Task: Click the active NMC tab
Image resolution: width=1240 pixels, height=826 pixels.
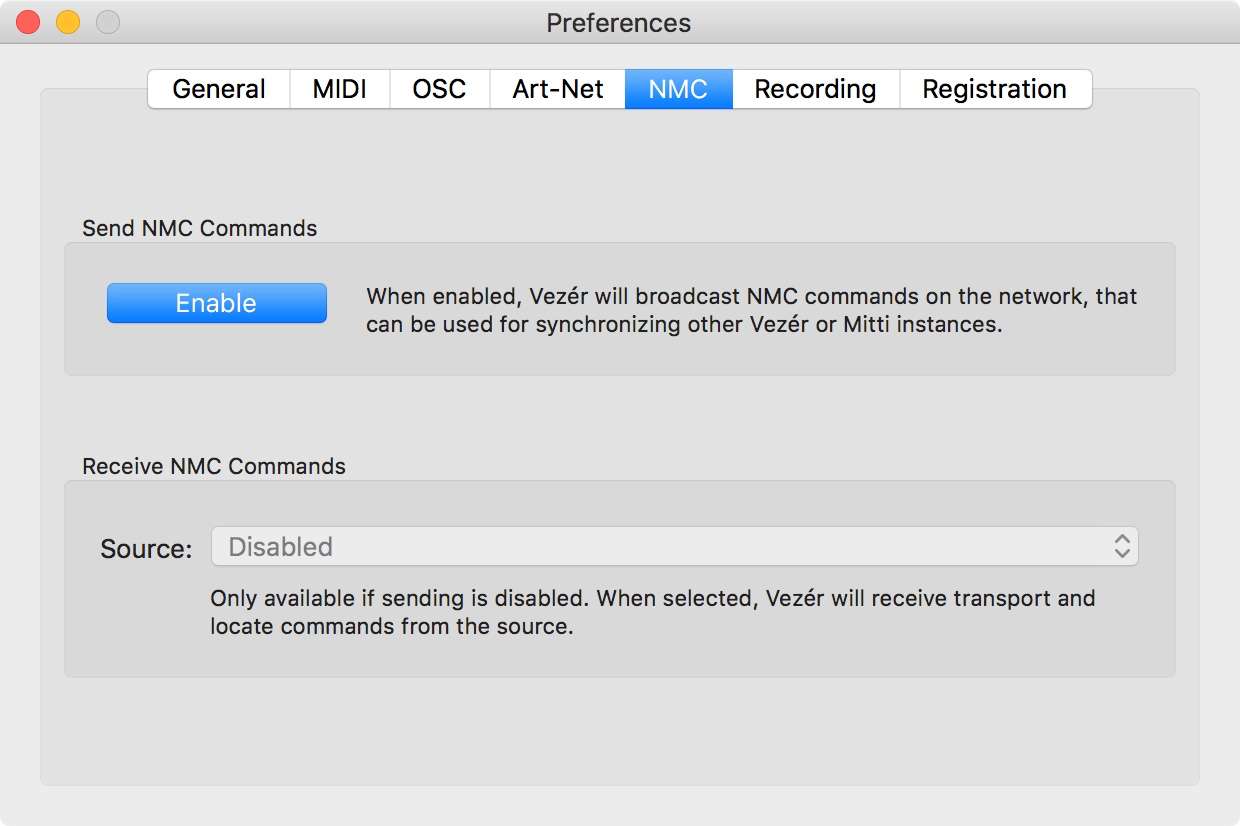Action: [x=678, y=89]
